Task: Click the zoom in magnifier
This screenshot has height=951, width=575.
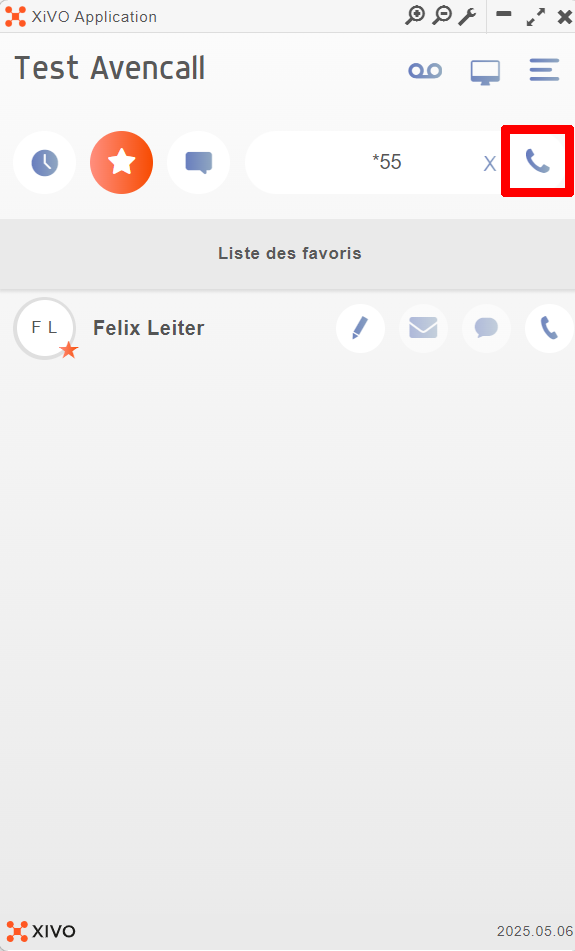Action: point(415,16)
